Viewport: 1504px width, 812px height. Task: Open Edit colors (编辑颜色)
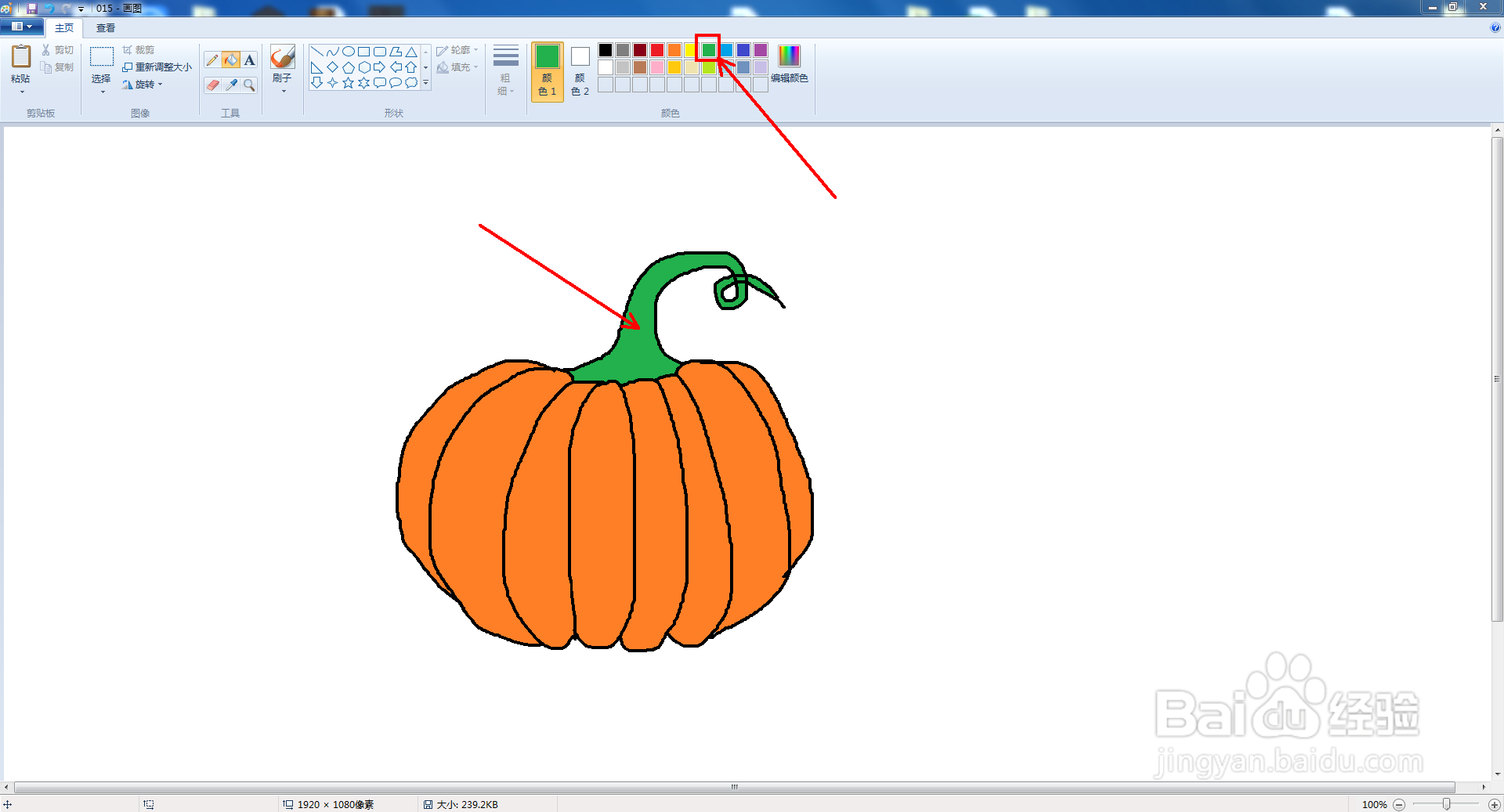click(x=790, y=64)
